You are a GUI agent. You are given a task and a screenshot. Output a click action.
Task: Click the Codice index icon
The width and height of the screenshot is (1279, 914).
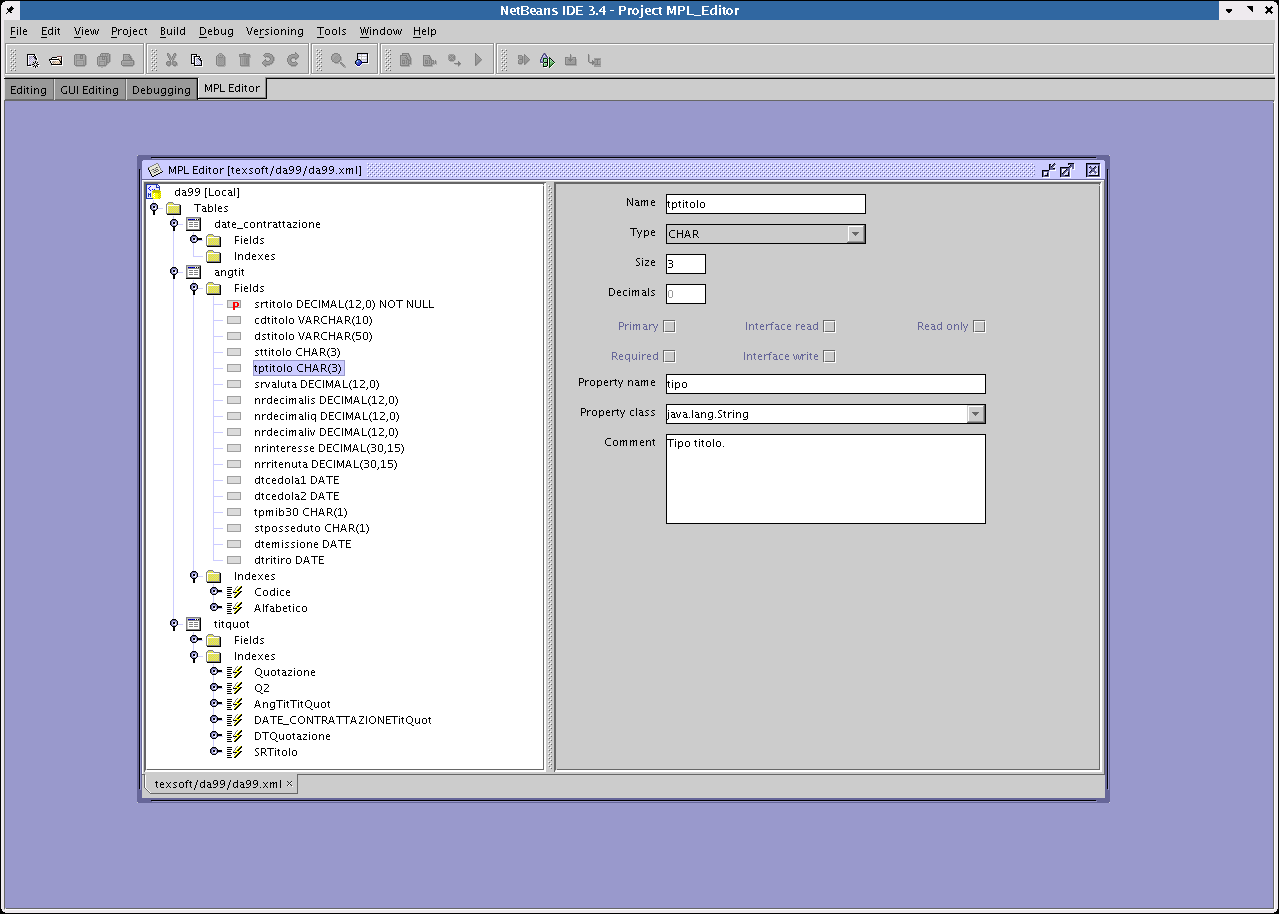[x=235, y=592]
